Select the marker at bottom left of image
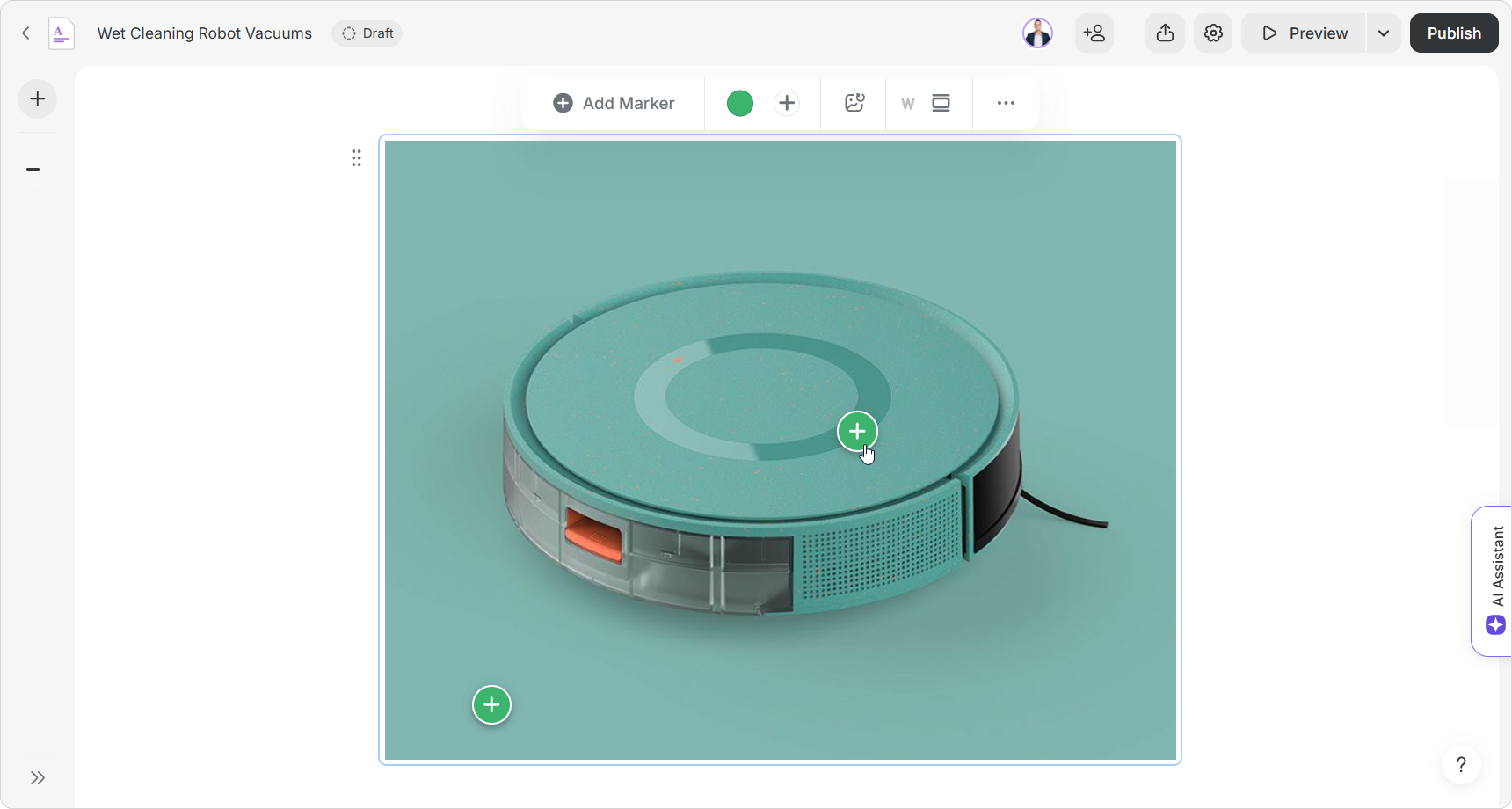The image size is (1512, 809). (x=491, y=704)
